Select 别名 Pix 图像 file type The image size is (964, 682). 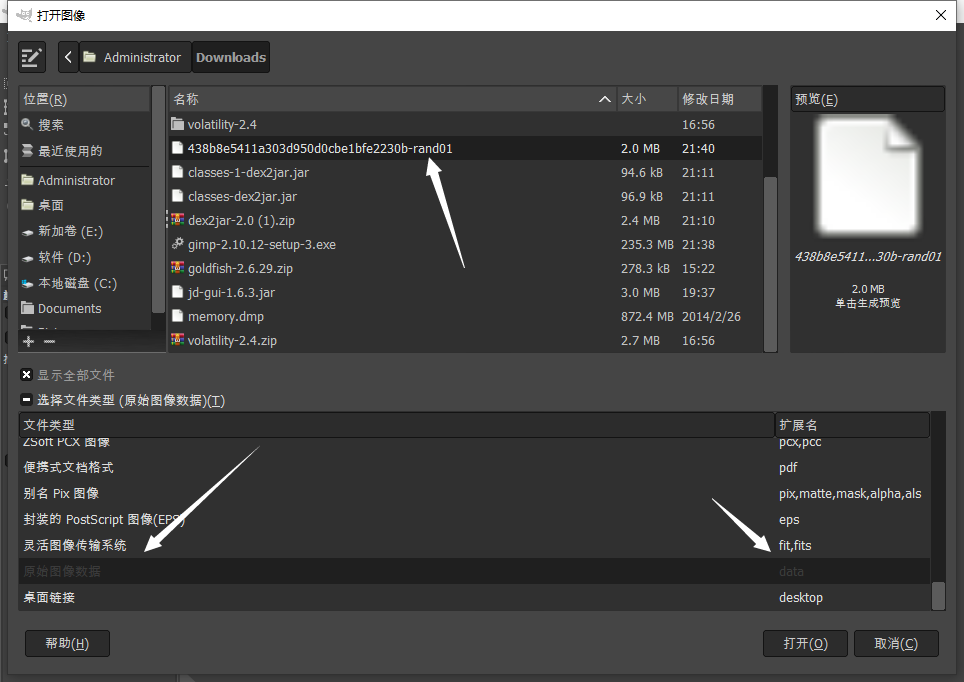tap(474, 493)
